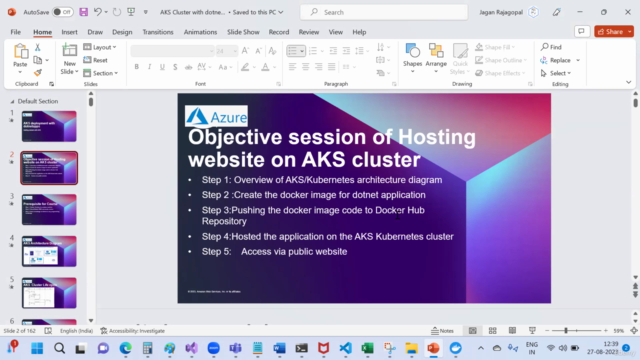Viewport: 640px width, 360px height.
Task: Increase font size icon
Action: [x=245, y=51]
